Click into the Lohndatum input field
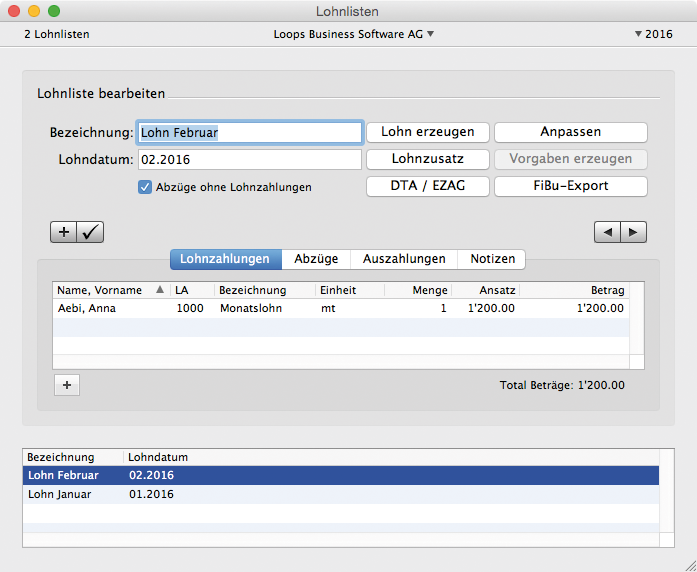Image resolution: width=697 pixels, height=572 pixels. pos(249,160)
